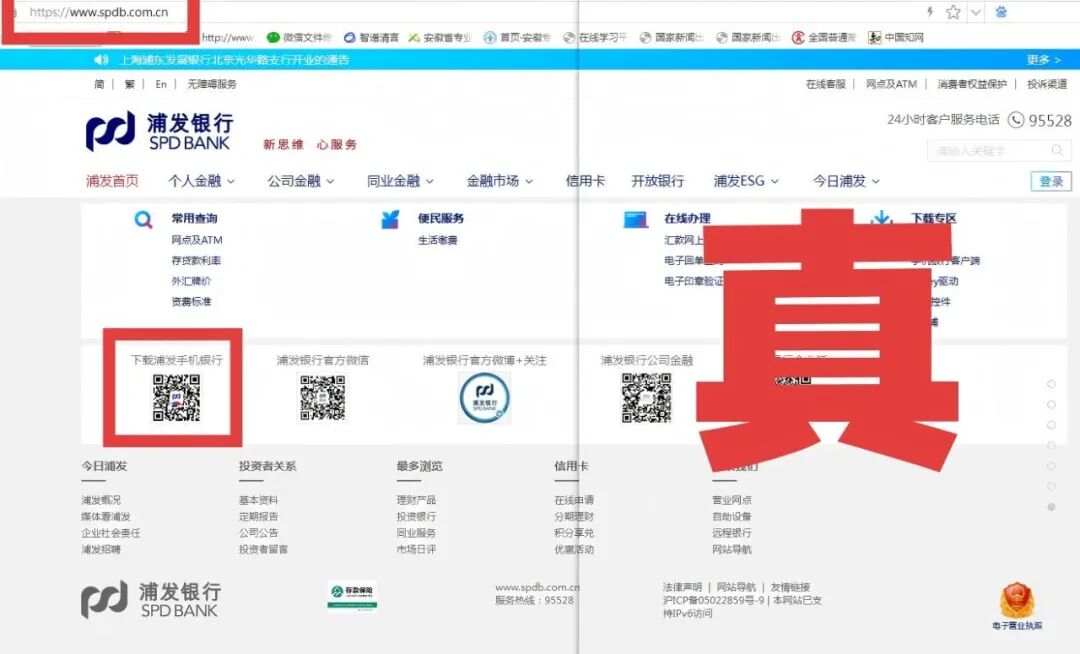Click the 浦发银行 SPD BANK logo

click(x=160, y=132)
